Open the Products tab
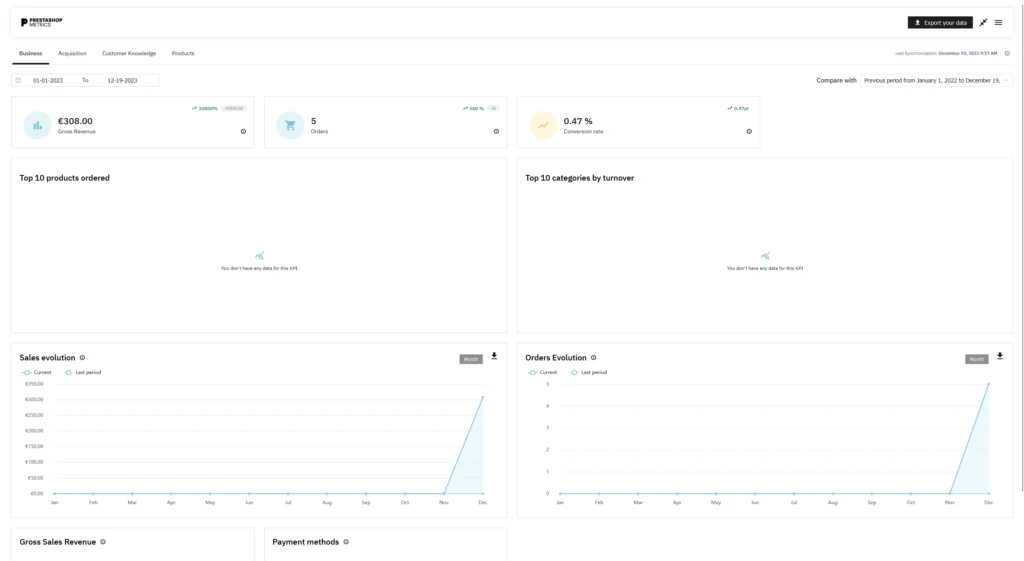The height and width of the screenshot is (561, 1024). pos(183,54)
